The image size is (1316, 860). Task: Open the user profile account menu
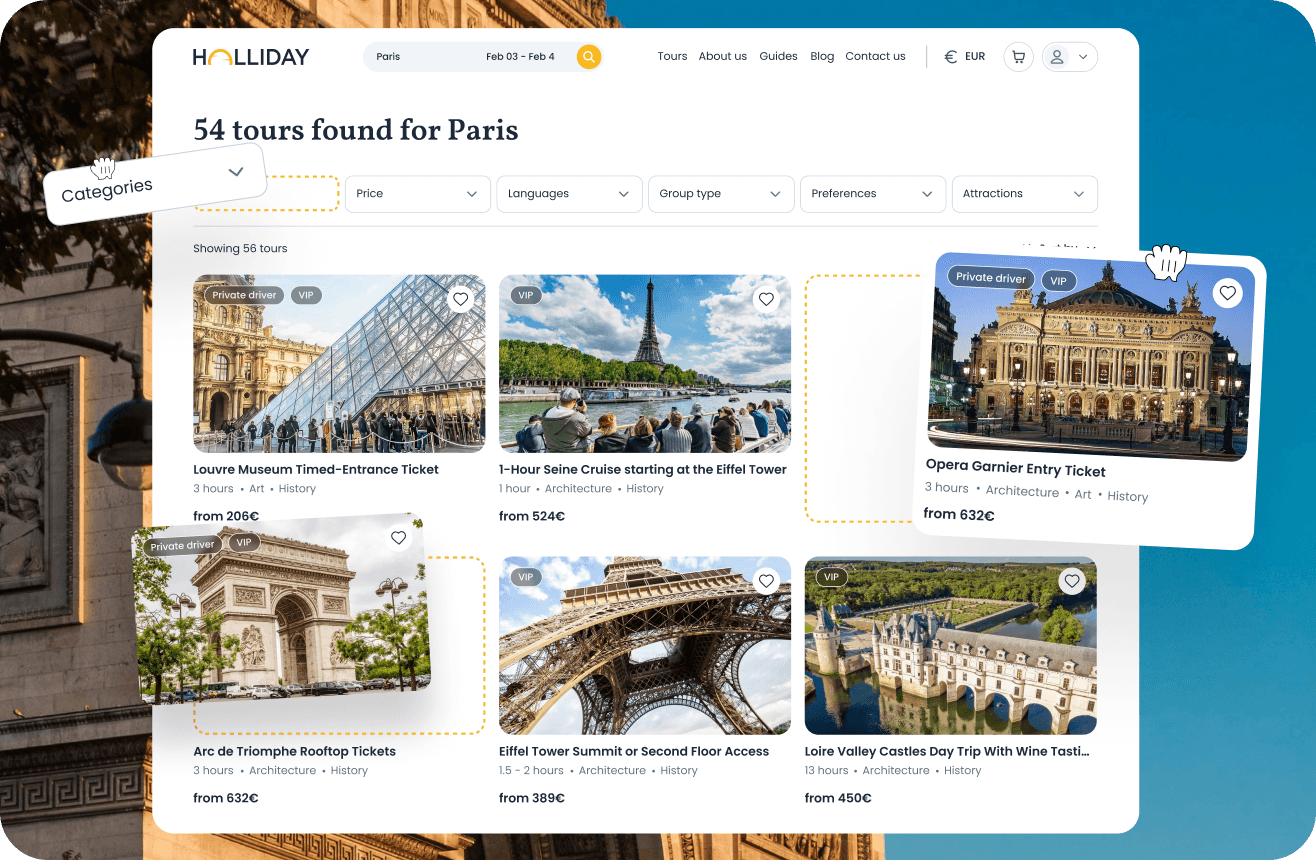click(1070, 57)
